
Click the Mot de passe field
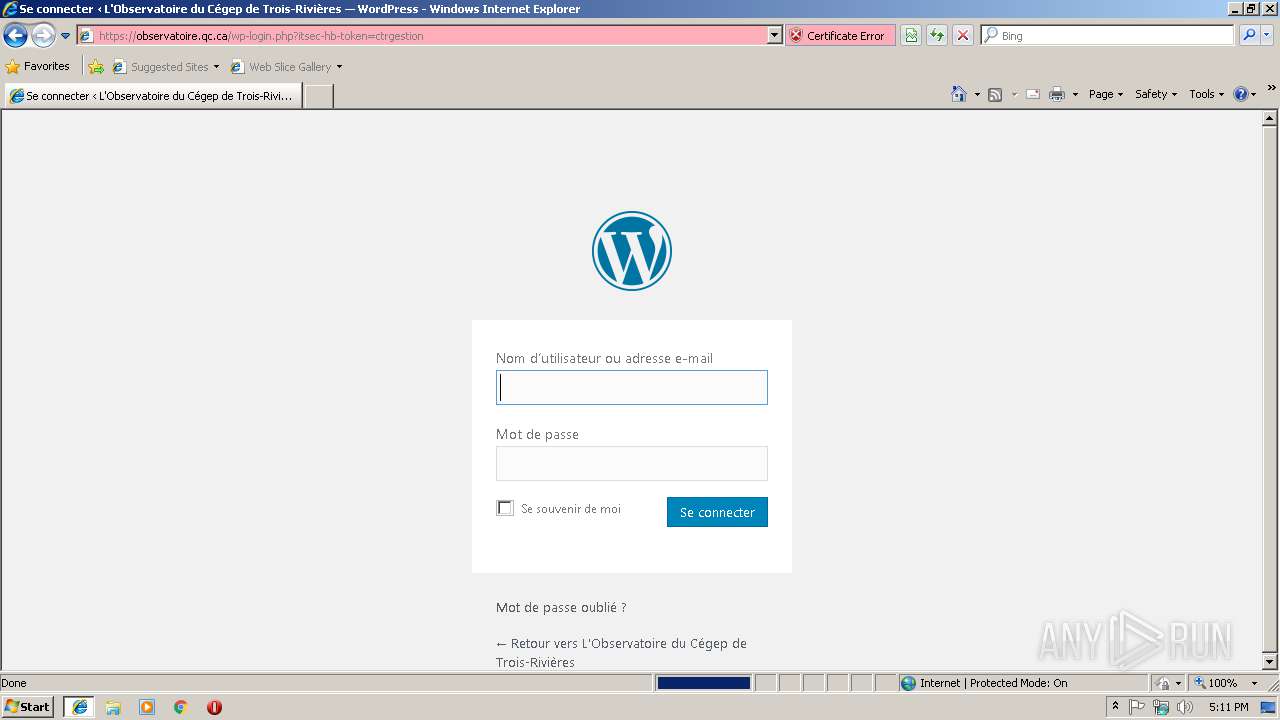pos(632,464)
